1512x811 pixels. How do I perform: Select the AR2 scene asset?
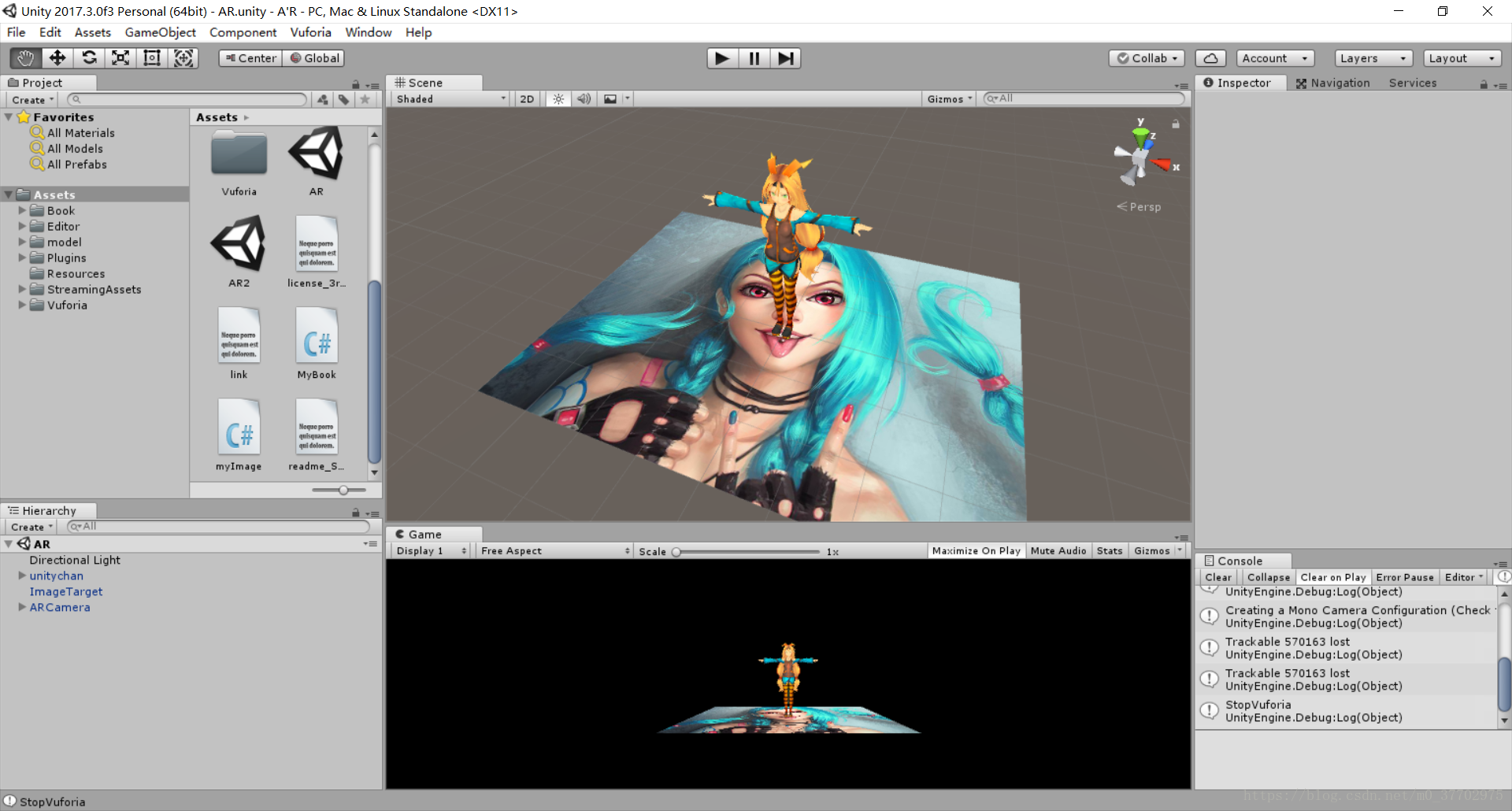coord(239,244)
